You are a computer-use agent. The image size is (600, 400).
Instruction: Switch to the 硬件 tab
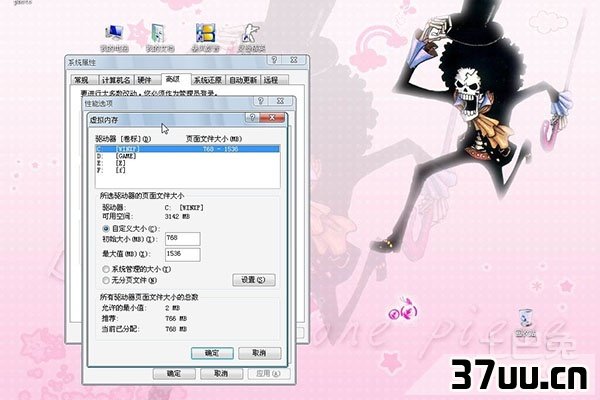(147, 80)
